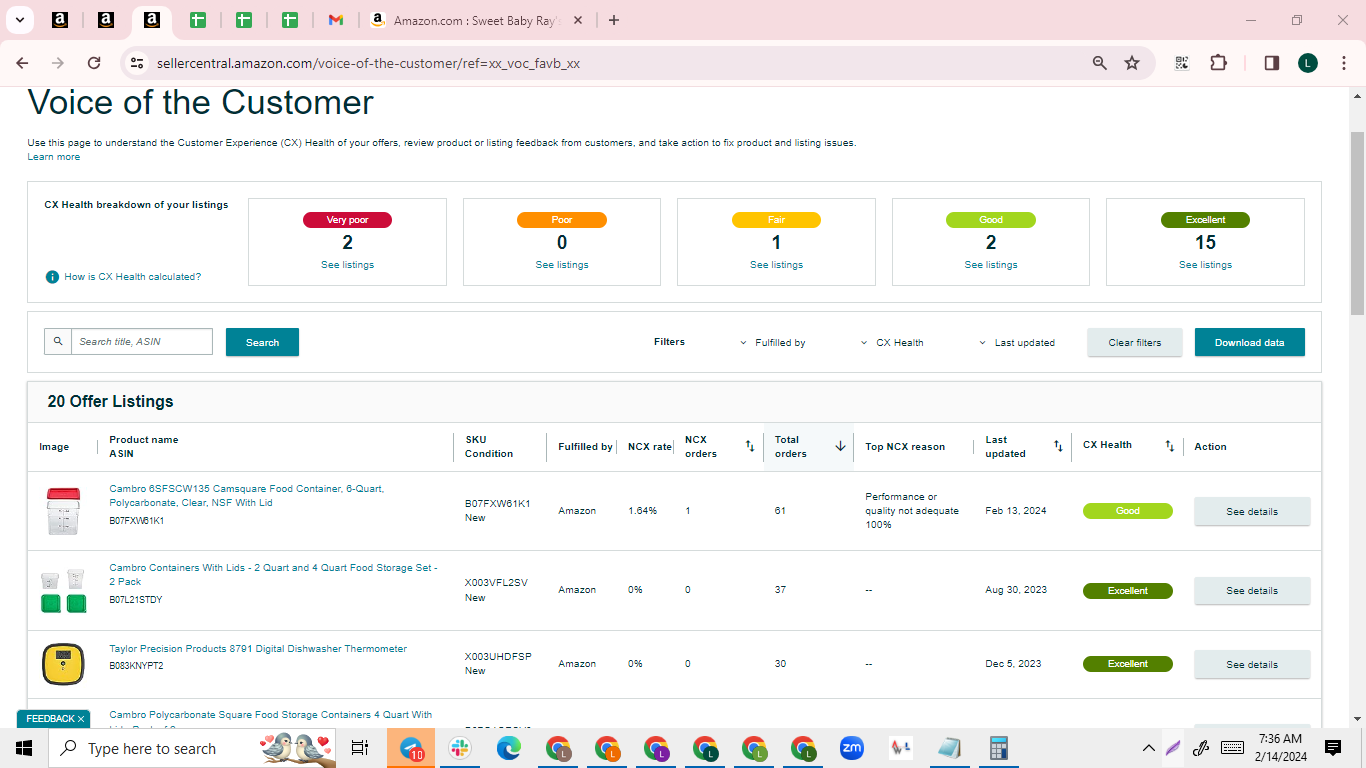Toggle the Chrome side panel

pos(1272,63)
